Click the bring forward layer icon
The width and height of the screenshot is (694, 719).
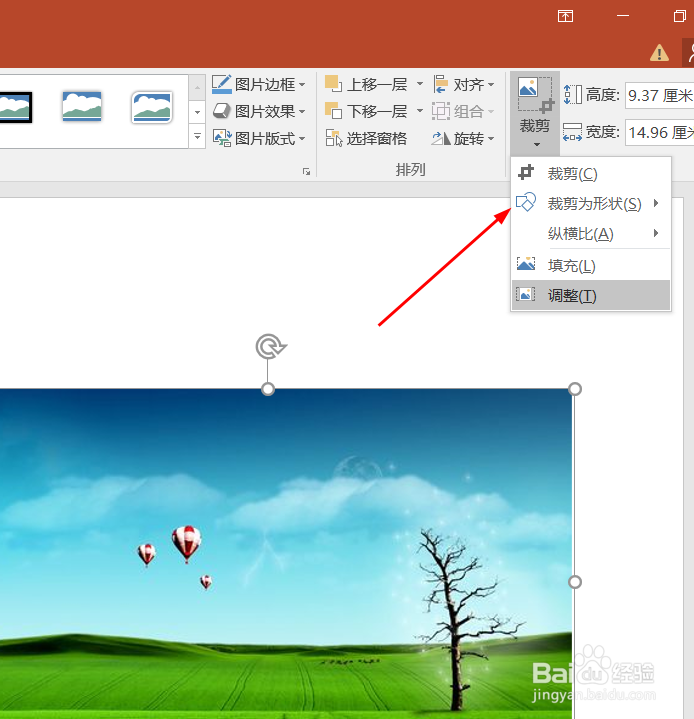click(x=333, y=84)
